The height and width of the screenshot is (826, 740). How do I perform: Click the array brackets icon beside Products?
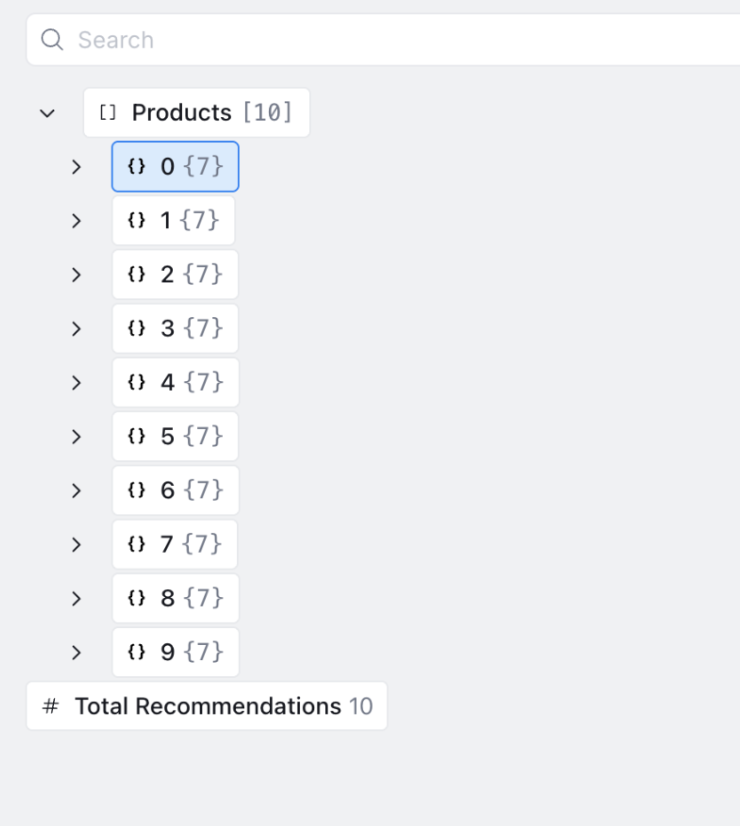(108, 113)
